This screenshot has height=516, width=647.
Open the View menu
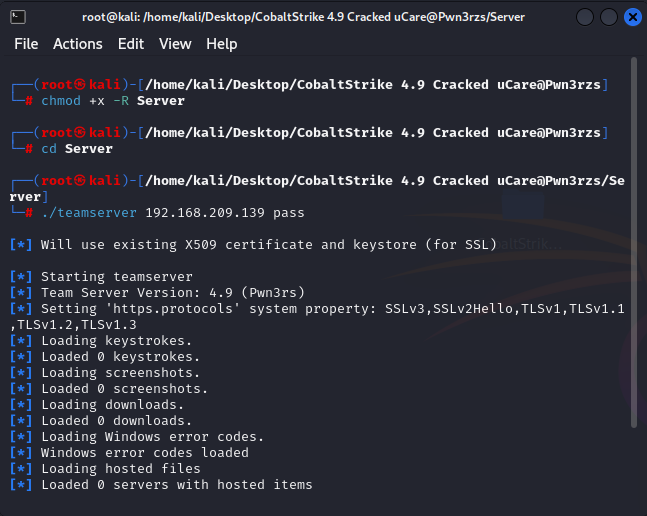(175, 44)
